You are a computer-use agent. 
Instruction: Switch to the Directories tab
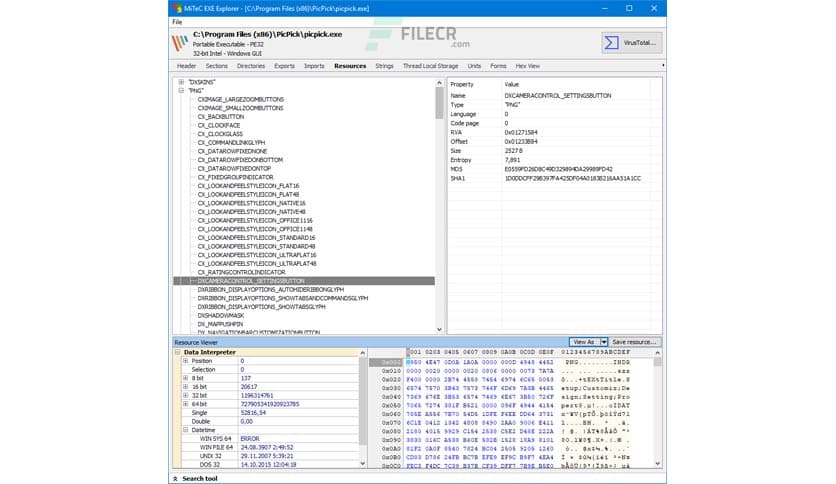pyautogui.click(x=251, y=66)
